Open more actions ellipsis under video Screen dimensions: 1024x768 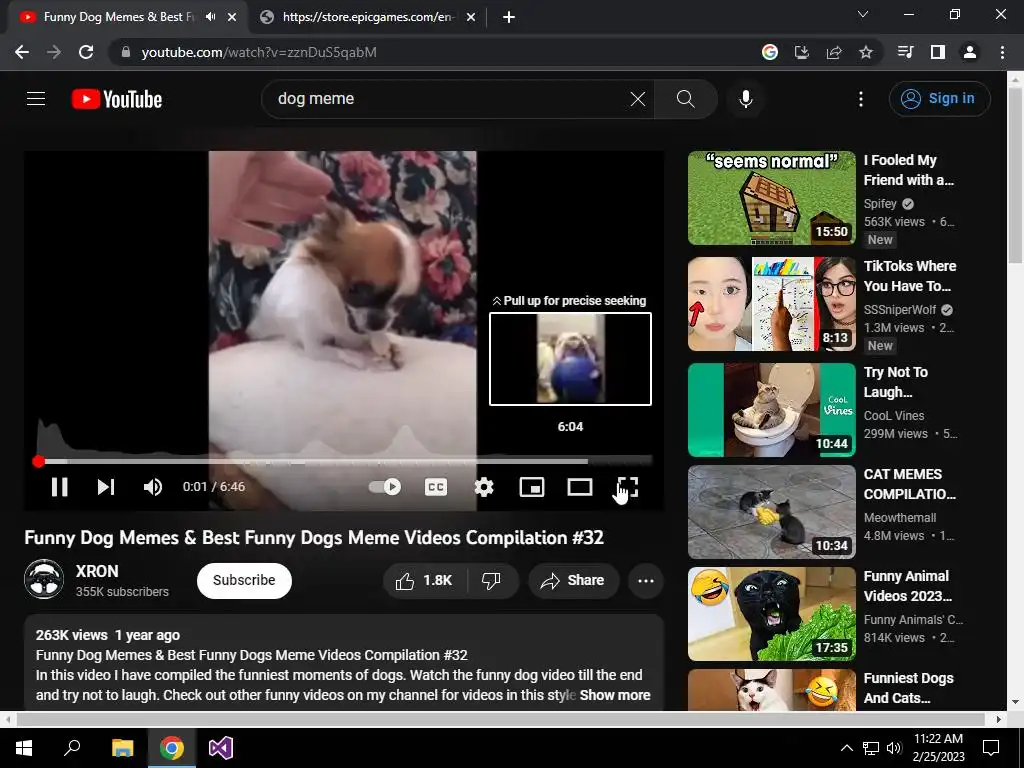(x=646, y=581)
